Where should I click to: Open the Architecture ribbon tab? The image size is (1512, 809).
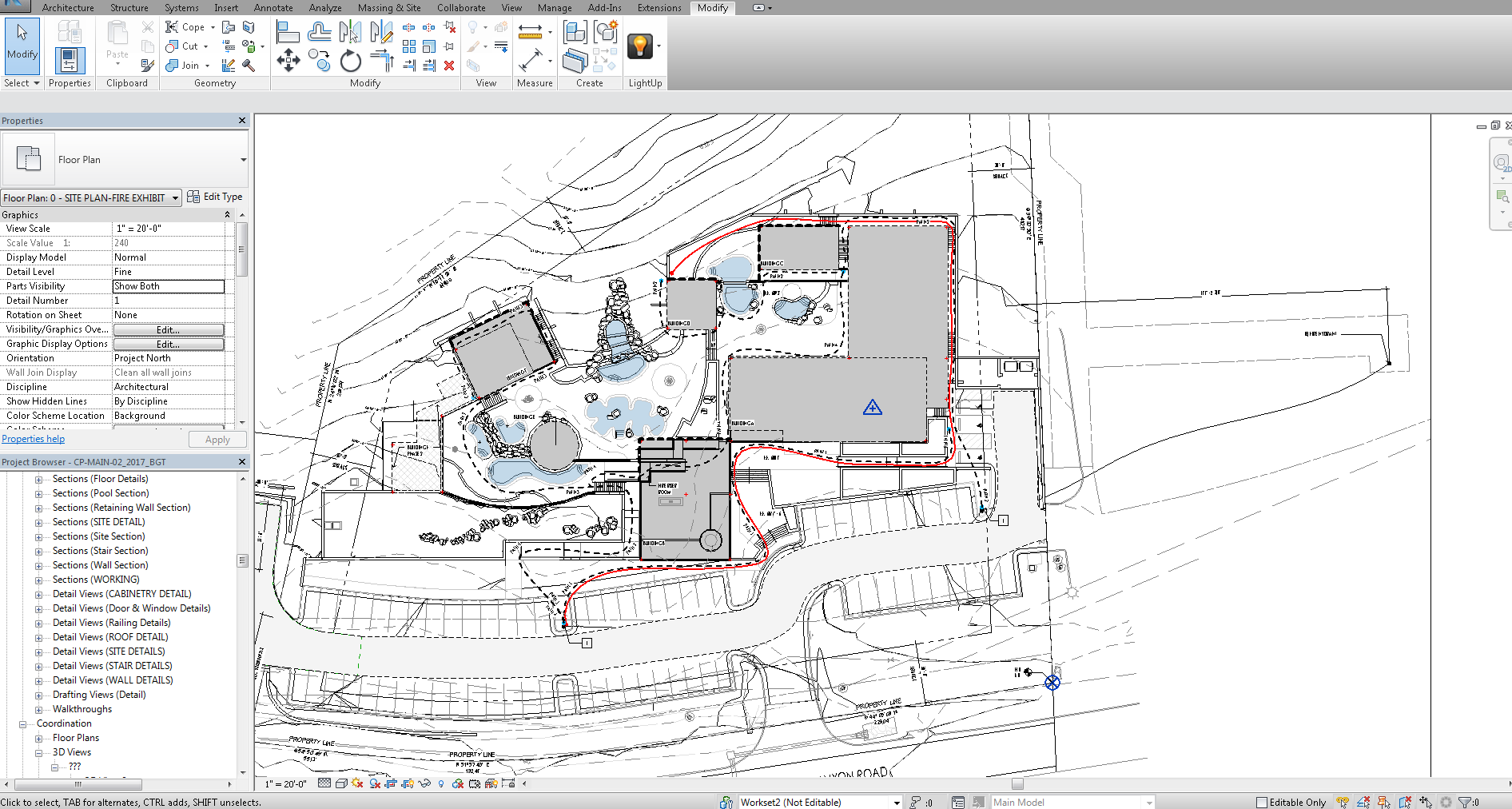tap(68, 8)
